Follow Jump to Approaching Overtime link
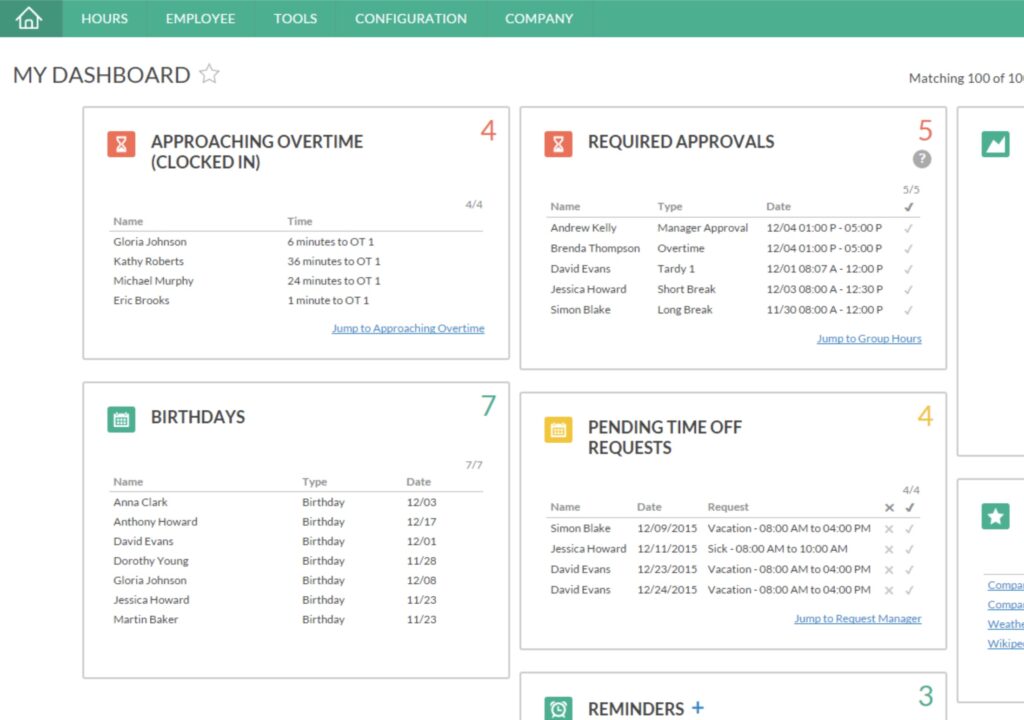This screenshot has height=720, width=1024. coord(408,328)
